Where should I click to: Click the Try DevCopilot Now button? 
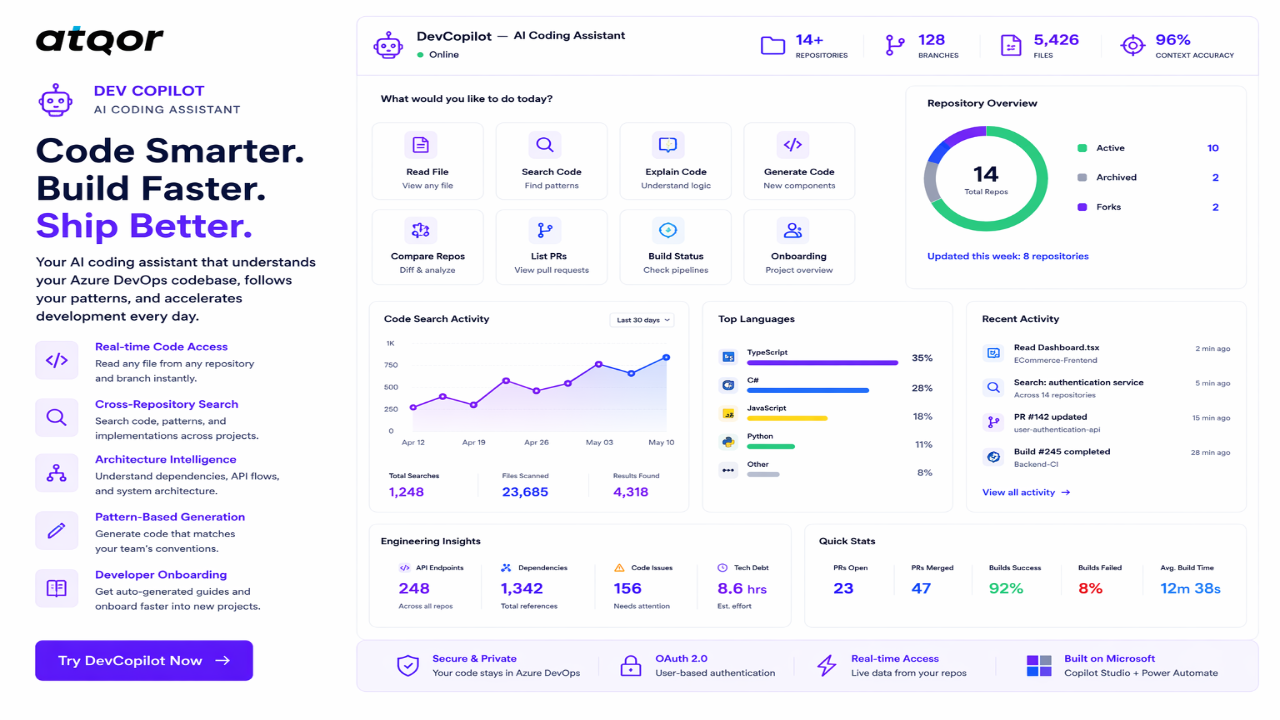(x=144, y=661)
